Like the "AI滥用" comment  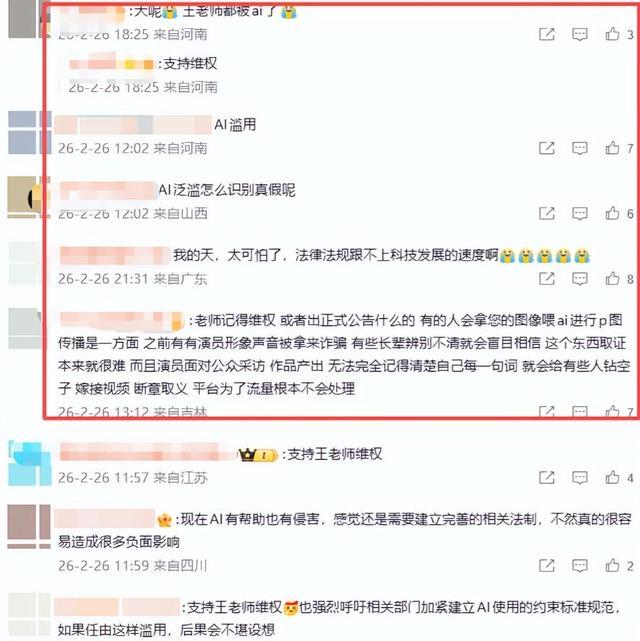(x=612, y=148)
